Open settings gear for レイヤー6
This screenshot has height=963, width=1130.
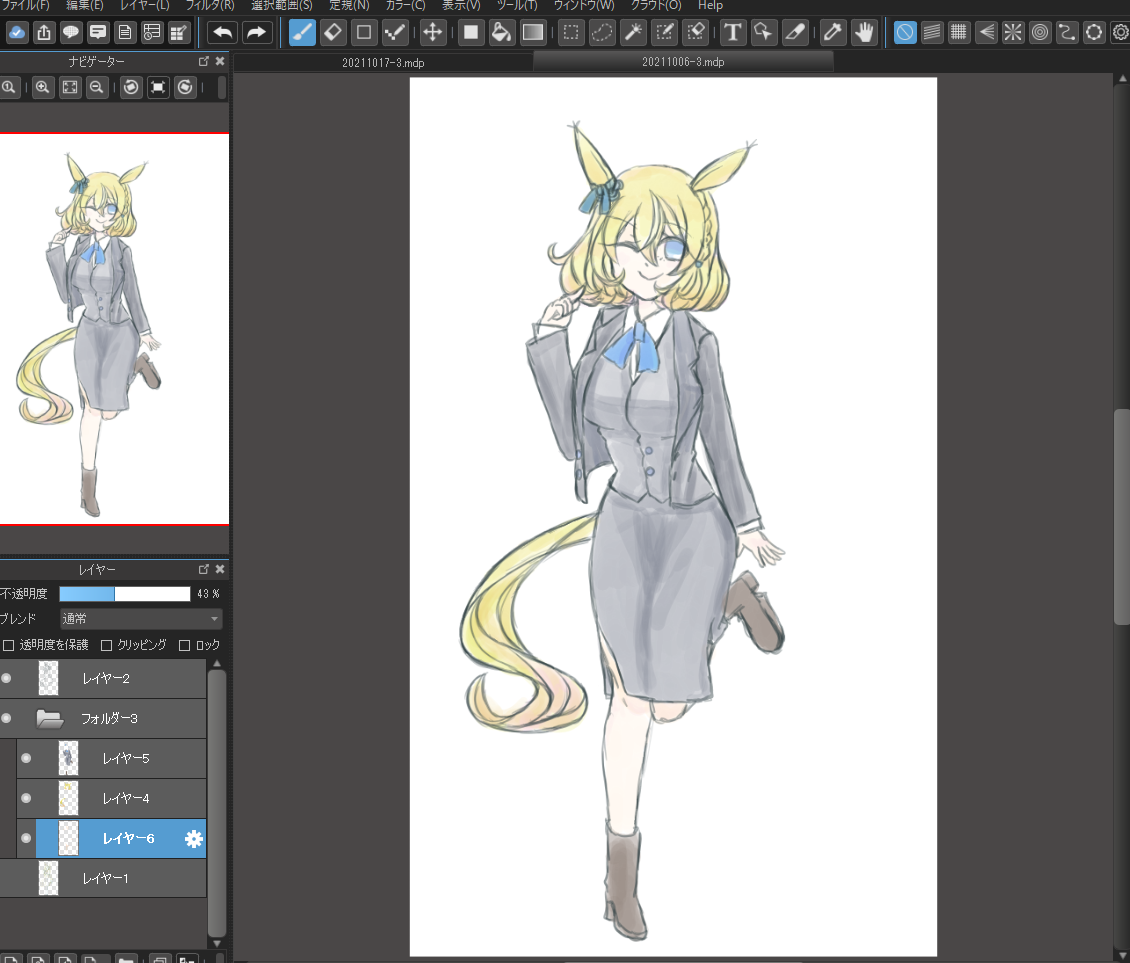click(194, 839)
